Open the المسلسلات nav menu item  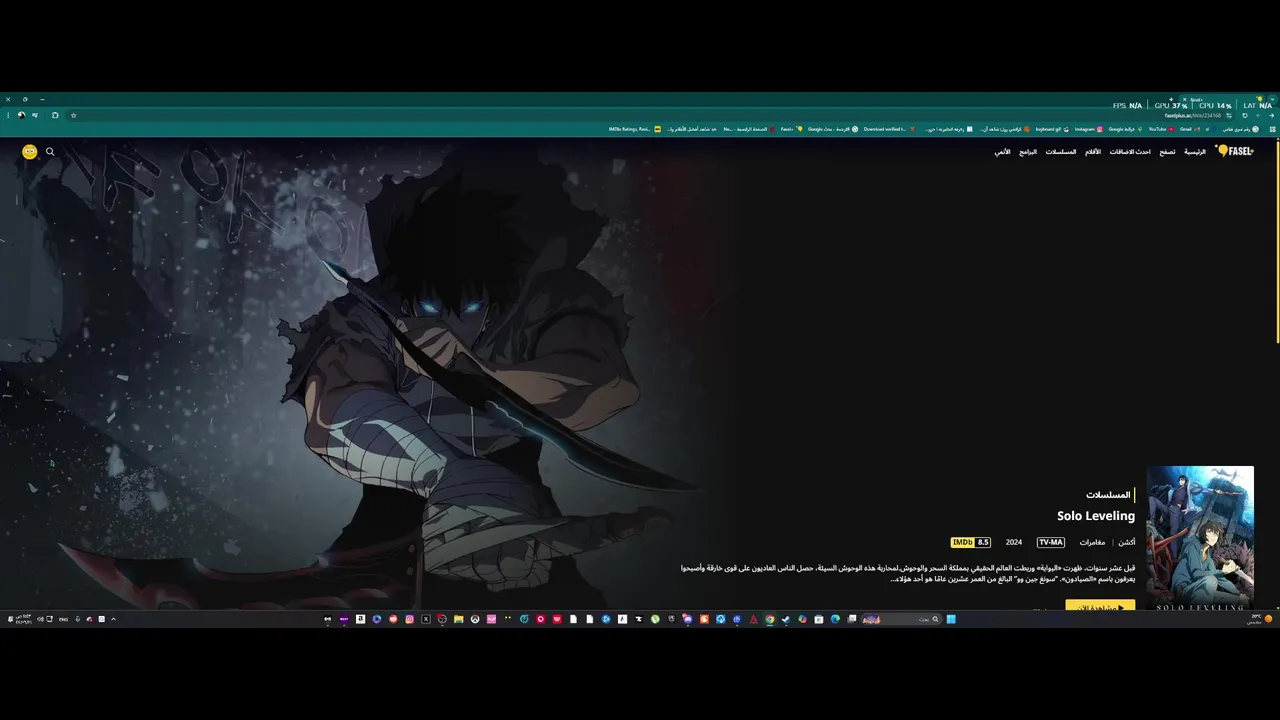1061,152
